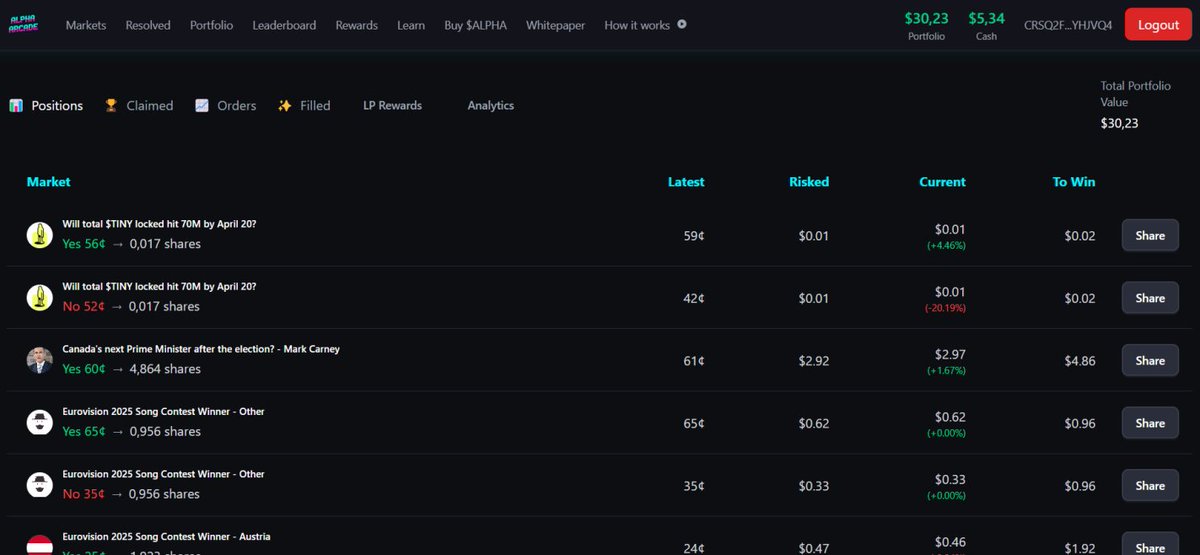This screenshot has height=555, width=1200.
Task: Click the $TINY market icon in the Yes 56¢ row
Action: point(40,235)
